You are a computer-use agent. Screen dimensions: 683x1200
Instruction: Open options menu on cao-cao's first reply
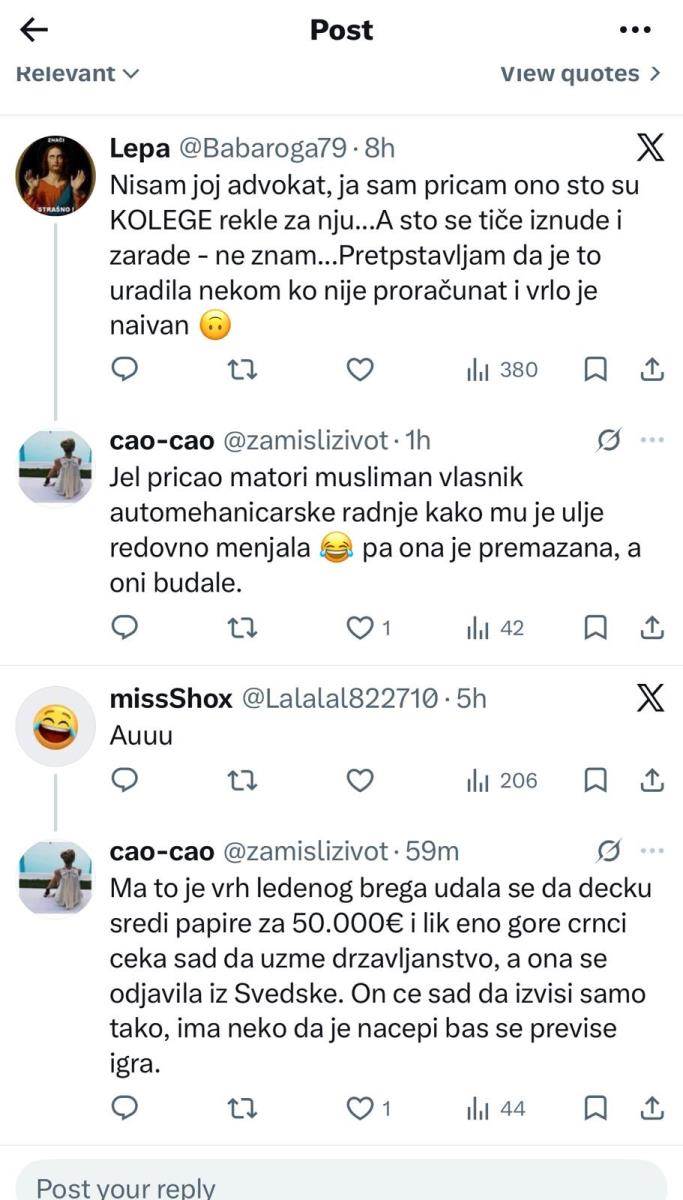click(651, 440)
